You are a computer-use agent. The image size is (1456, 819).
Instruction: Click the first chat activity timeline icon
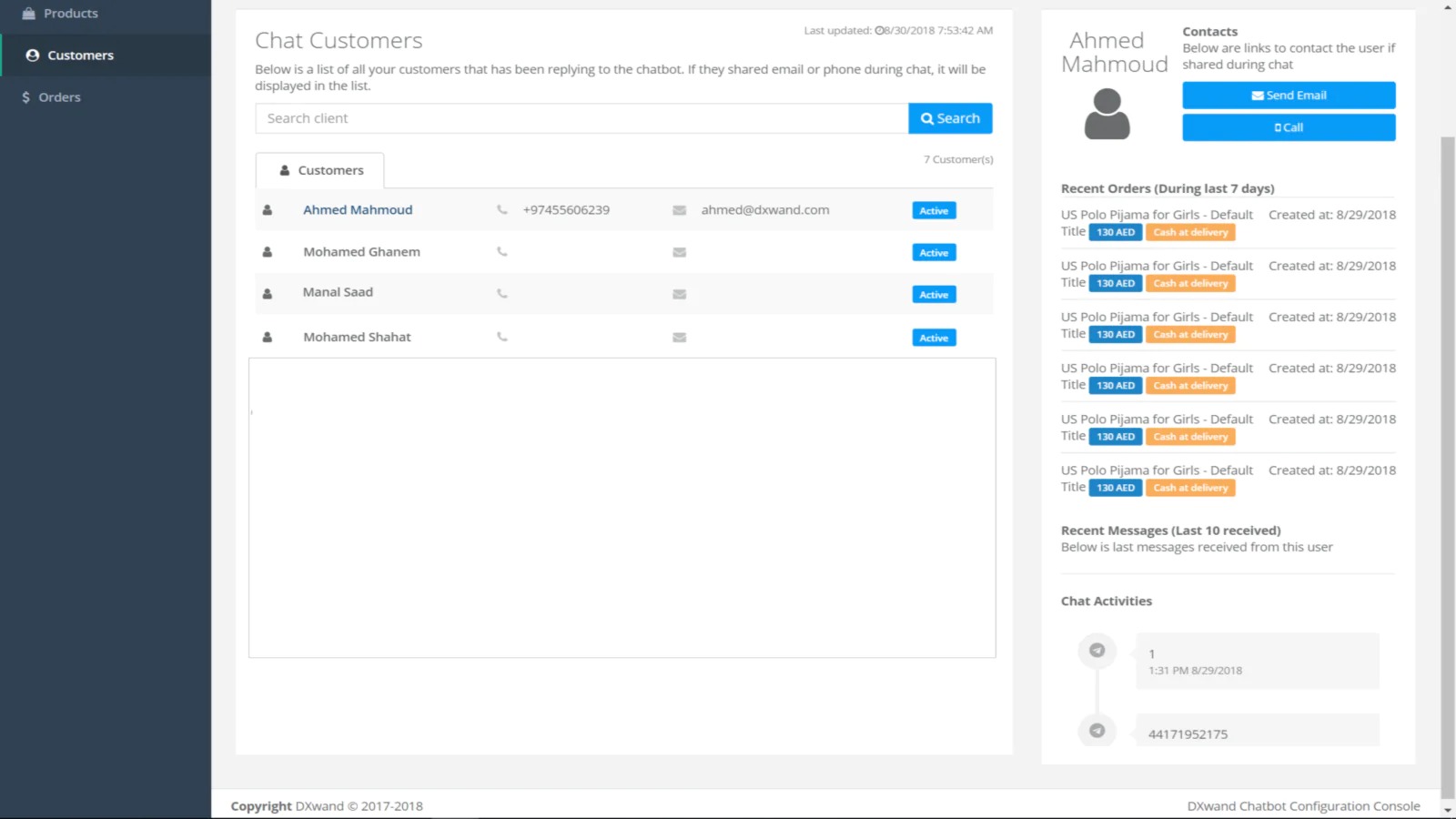pos(1097,651)
